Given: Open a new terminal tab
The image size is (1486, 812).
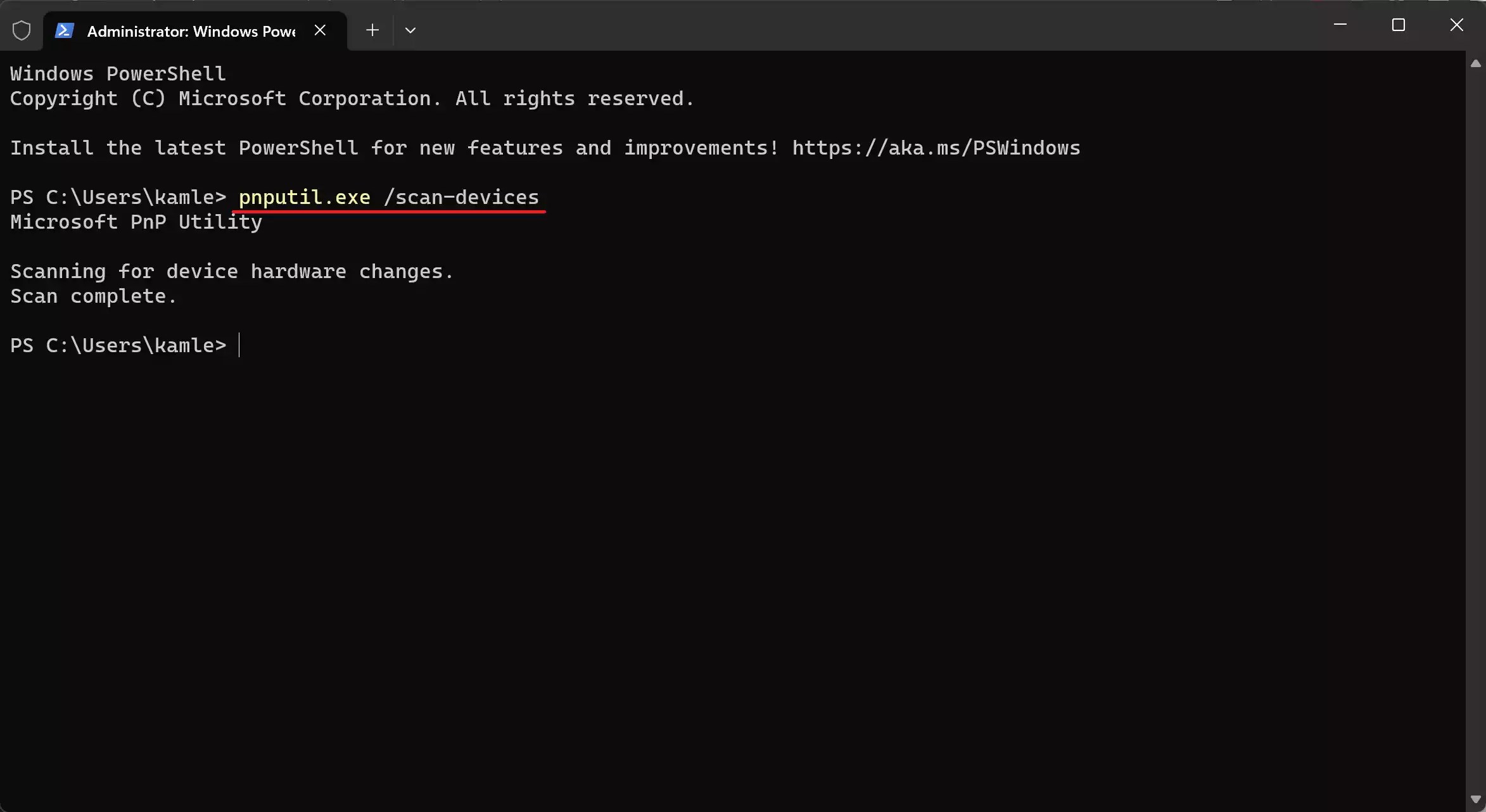Looking at the screenshot, I should (x=372, y=30).
